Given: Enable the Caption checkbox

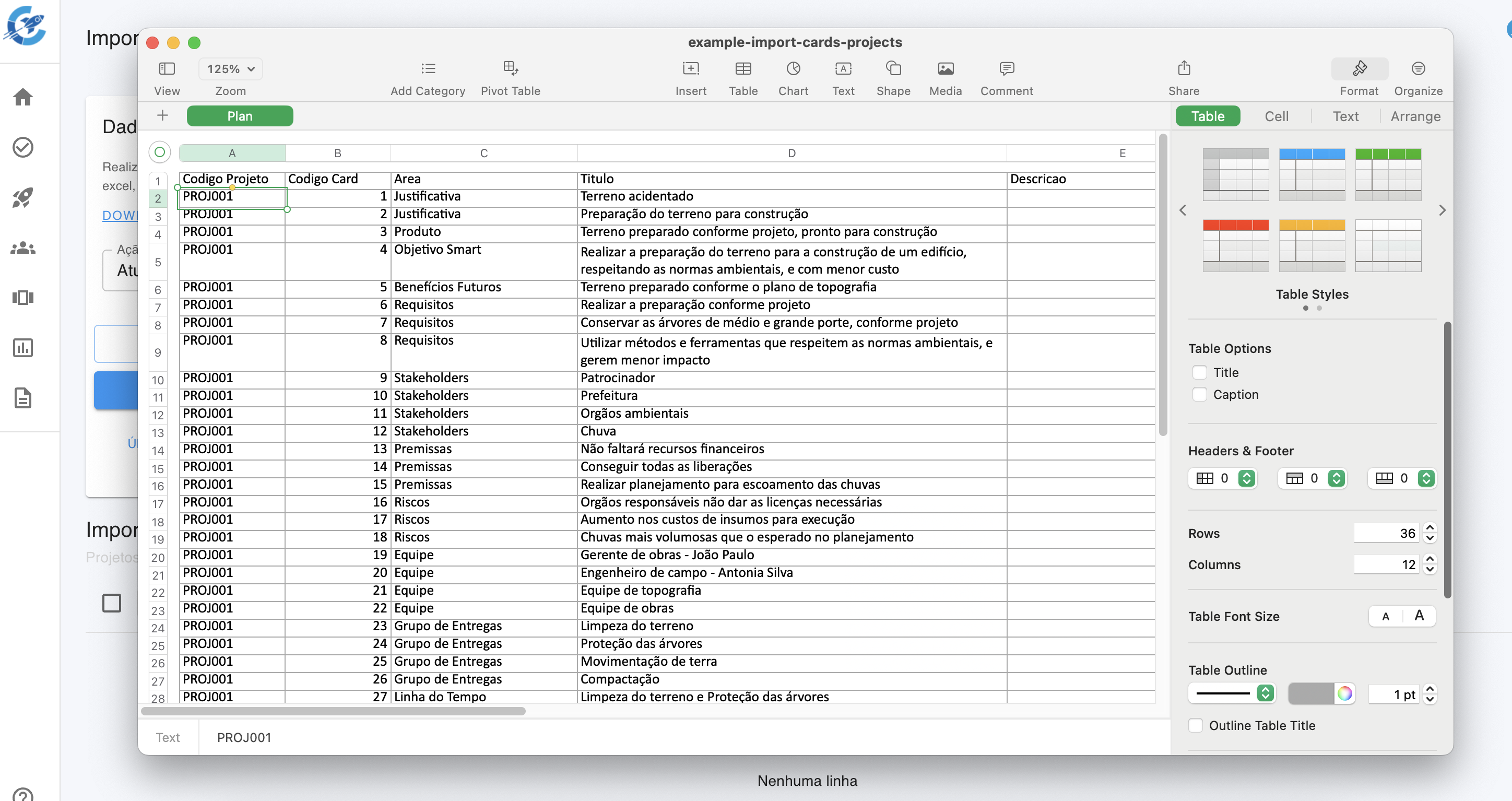Looking at the screenshot, I should click(1199, 395).
